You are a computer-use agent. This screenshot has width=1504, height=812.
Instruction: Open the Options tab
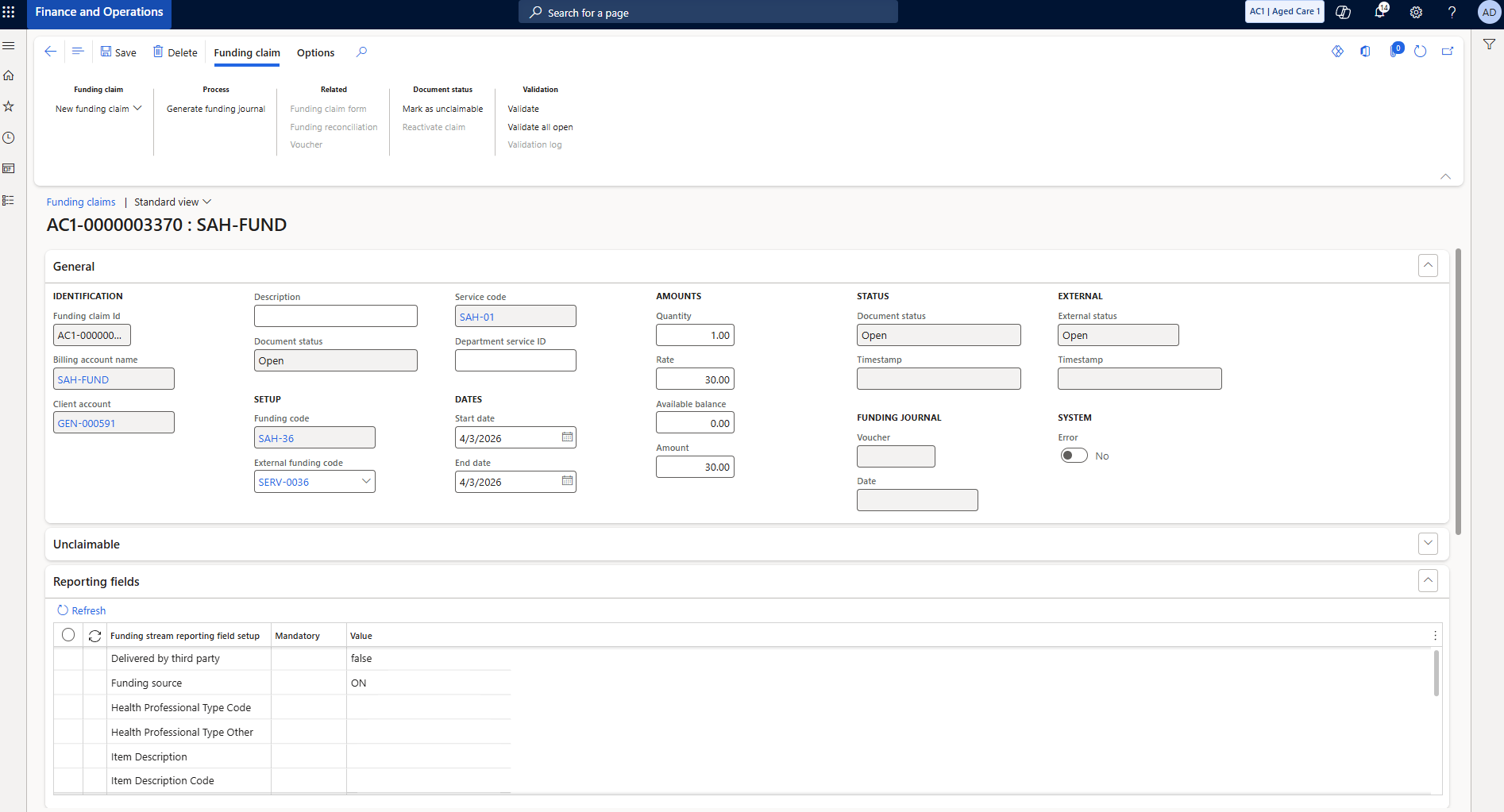[x=315, y=53]
